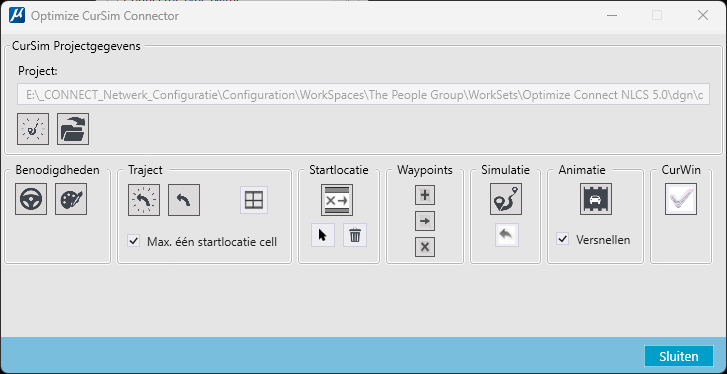Click the Project path input field

point(364,95)
